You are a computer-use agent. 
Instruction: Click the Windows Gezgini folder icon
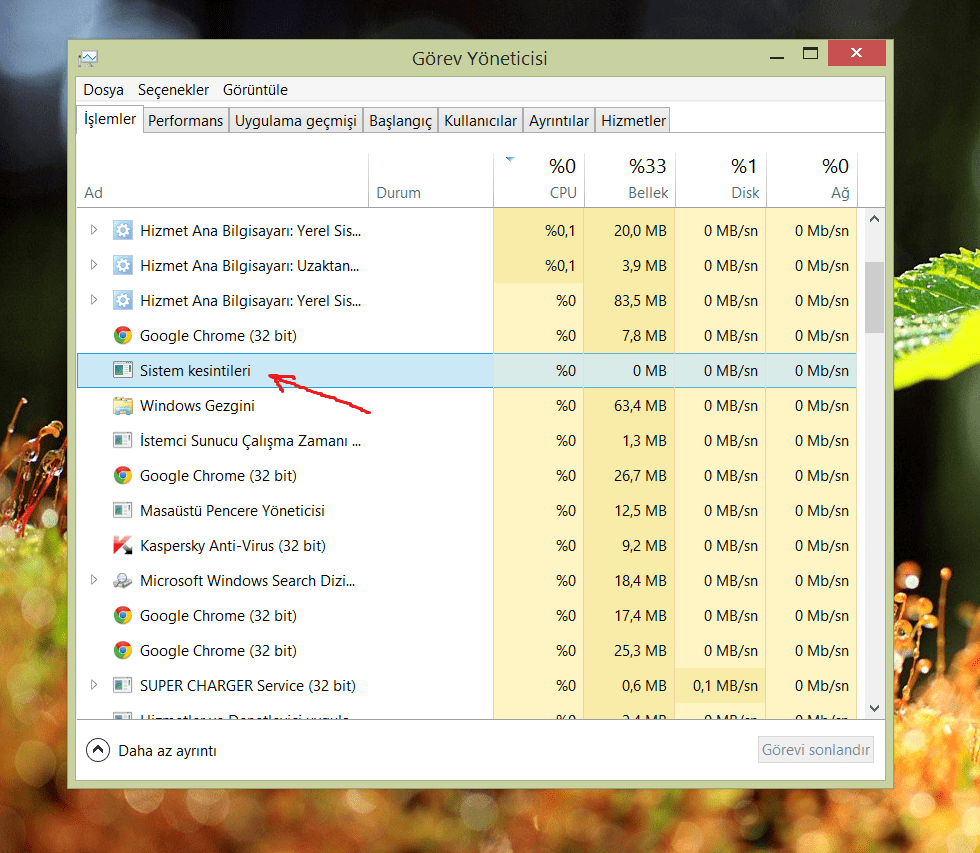(x=122, y=406)
